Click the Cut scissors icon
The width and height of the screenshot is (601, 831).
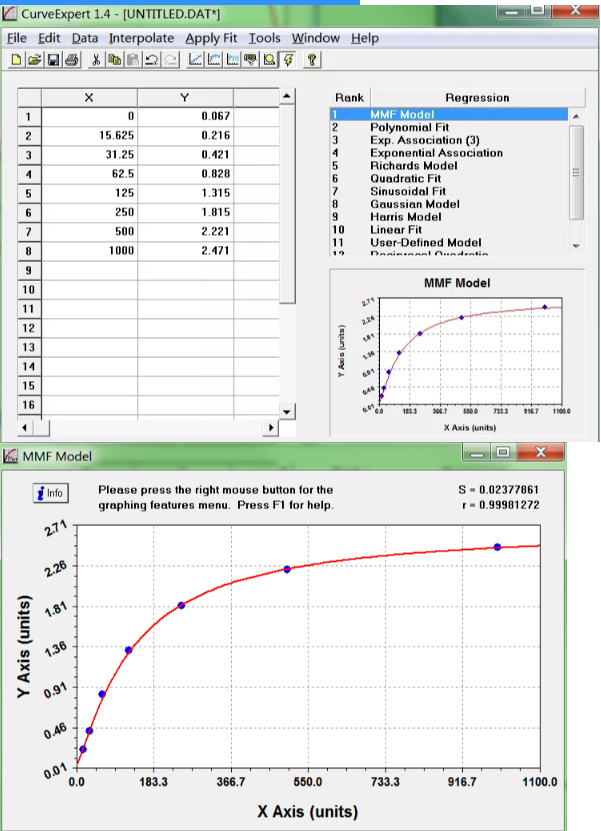95,60
